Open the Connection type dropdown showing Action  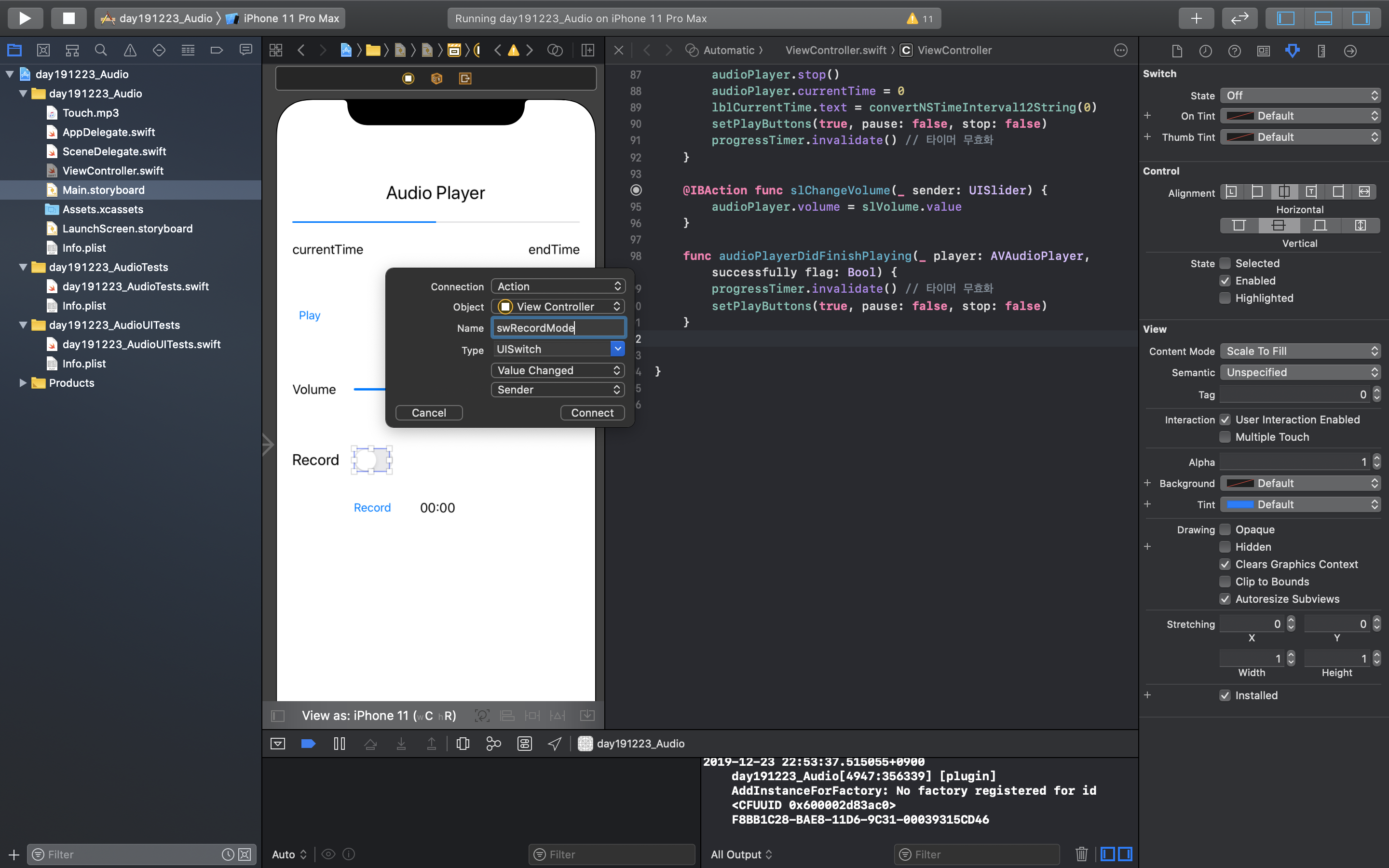pos(558,286)
